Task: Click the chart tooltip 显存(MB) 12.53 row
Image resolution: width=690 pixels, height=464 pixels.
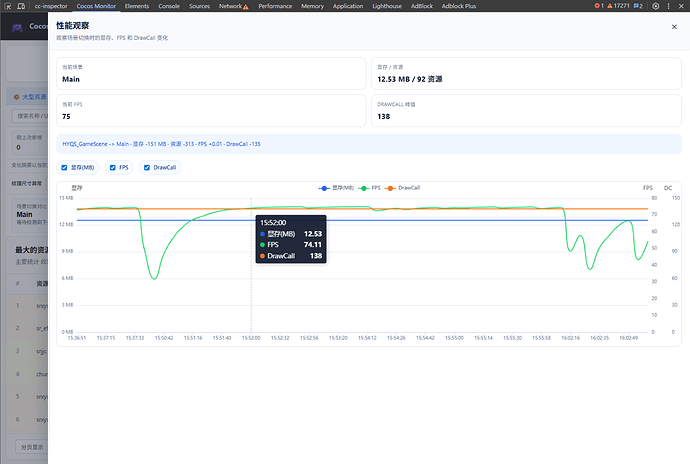Action: click(291, 234)
